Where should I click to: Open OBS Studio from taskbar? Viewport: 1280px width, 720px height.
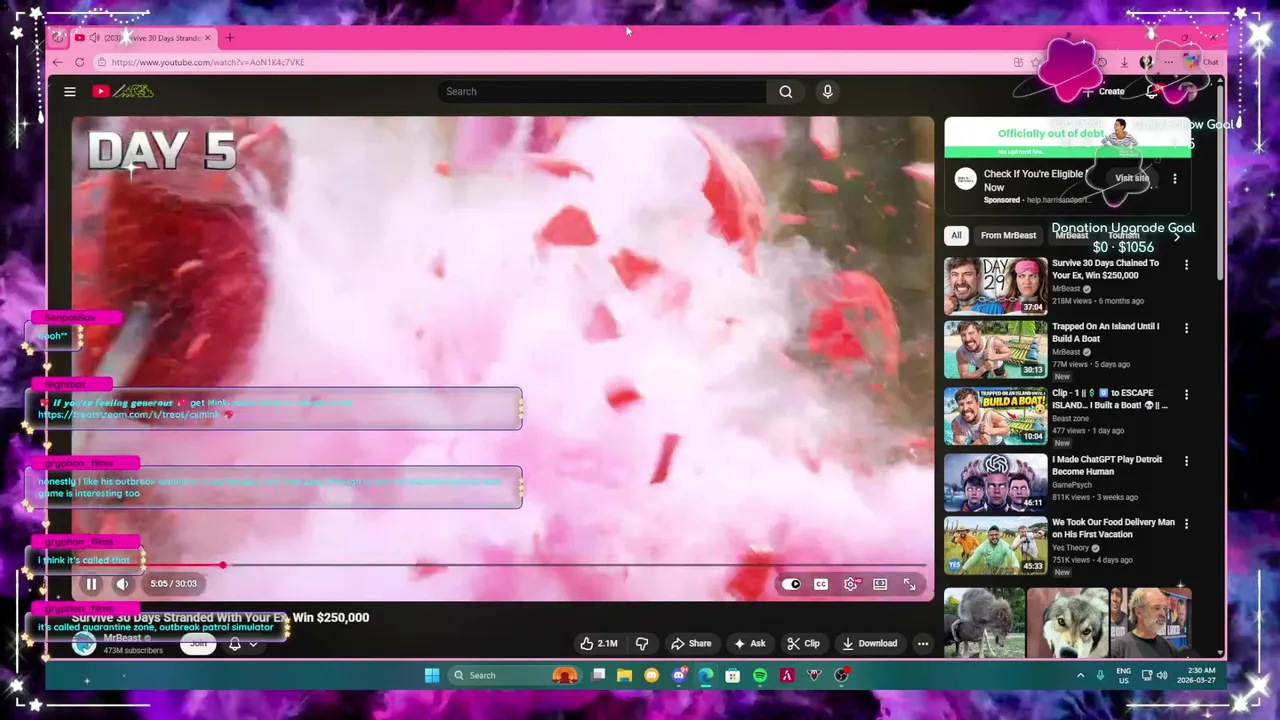tap(841, 675)
